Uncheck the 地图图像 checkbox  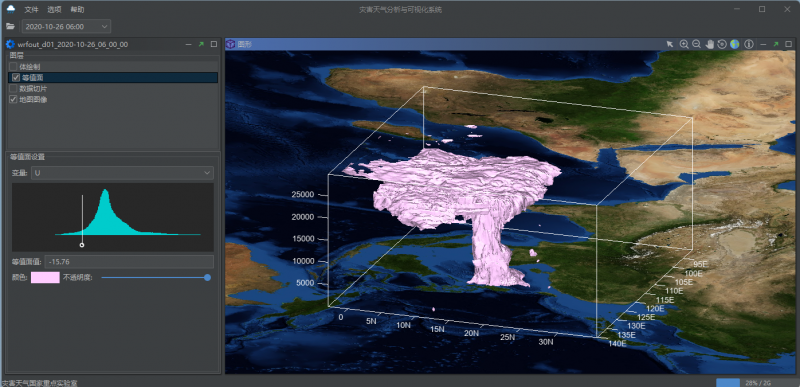pos(13,99)
